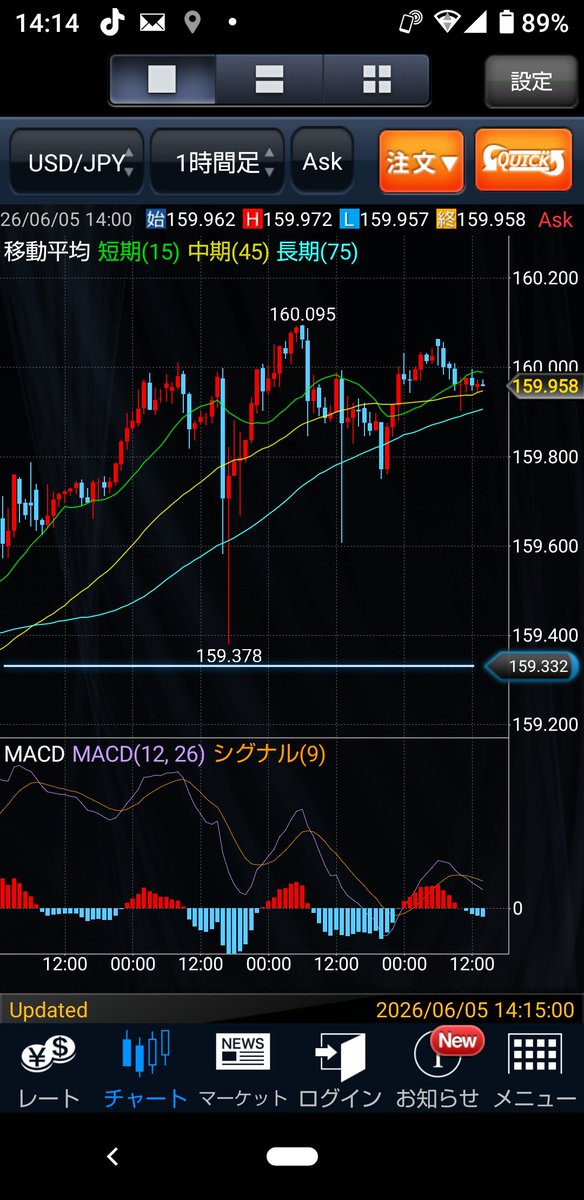Screen dimensions: 584x1200
Task: Change the 1時間足 timeframe dropdown
Action: click(x=217, y=162)
